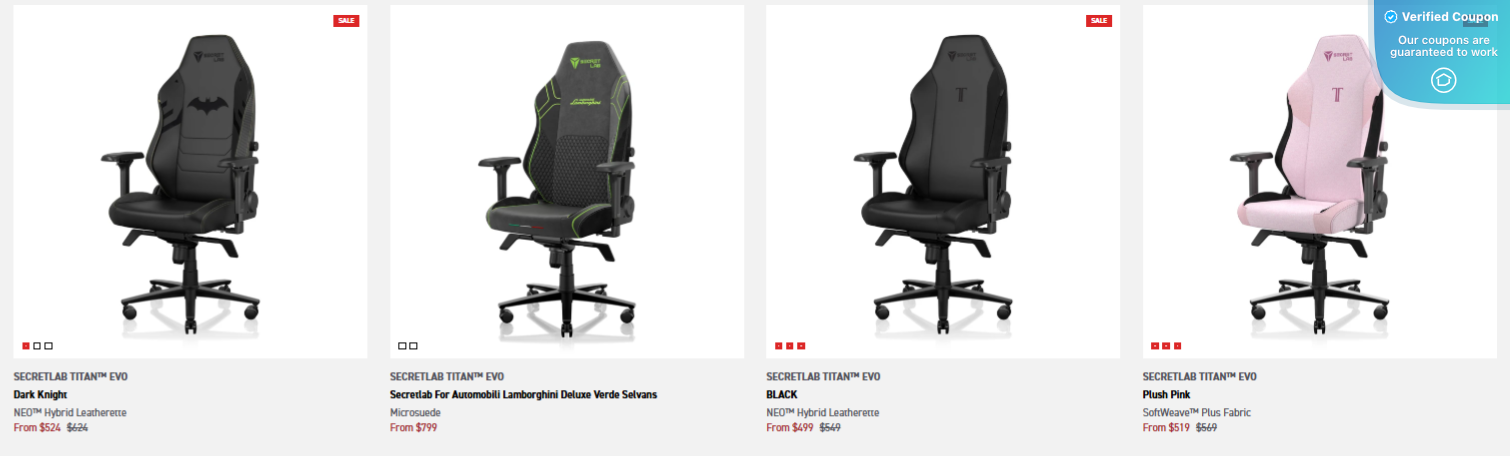Image resolution: width=1510 pixels, height=456 pixels.
Task: Click the SALE badge on Dark Knight chair
Action: (x=346, y=20)
